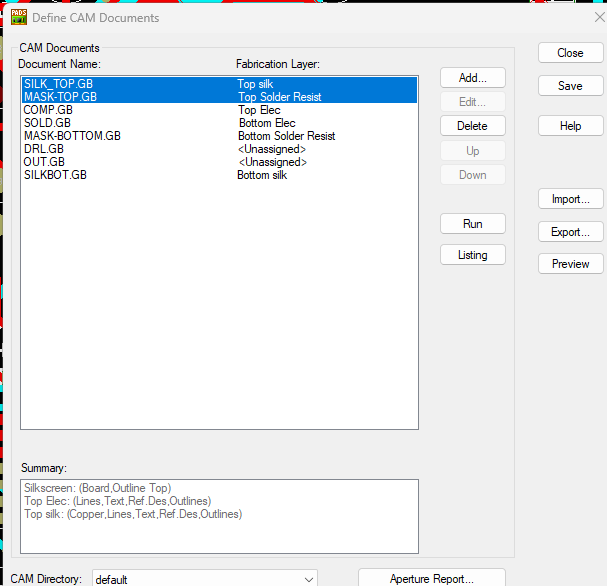This screenshot has width=607, height=586.
Task: Expand the CAM Directory dropdown
Action: pyautogui.click(x=307, y=579)
